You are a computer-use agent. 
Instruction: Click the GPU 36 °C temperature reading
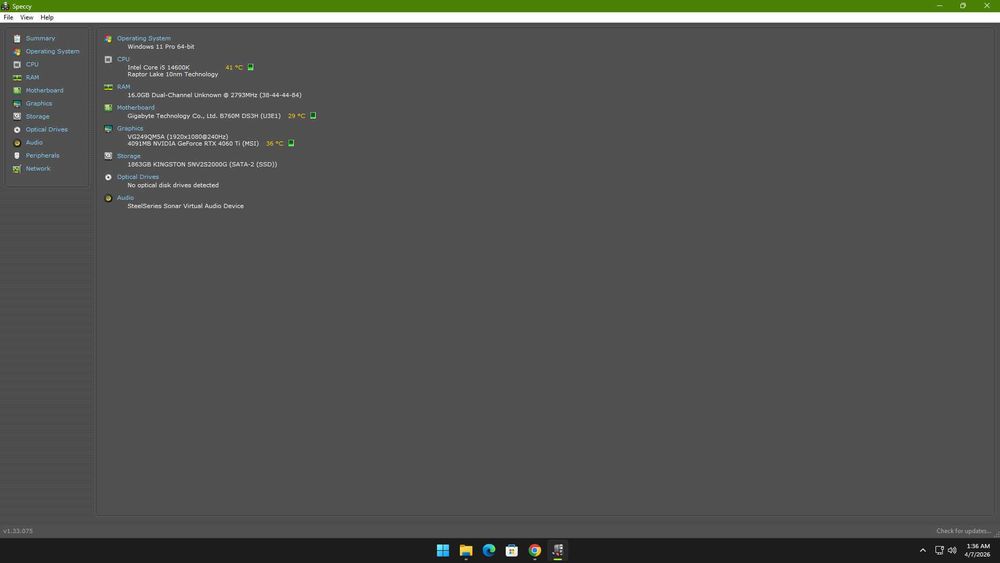click(x=274, y=143)
